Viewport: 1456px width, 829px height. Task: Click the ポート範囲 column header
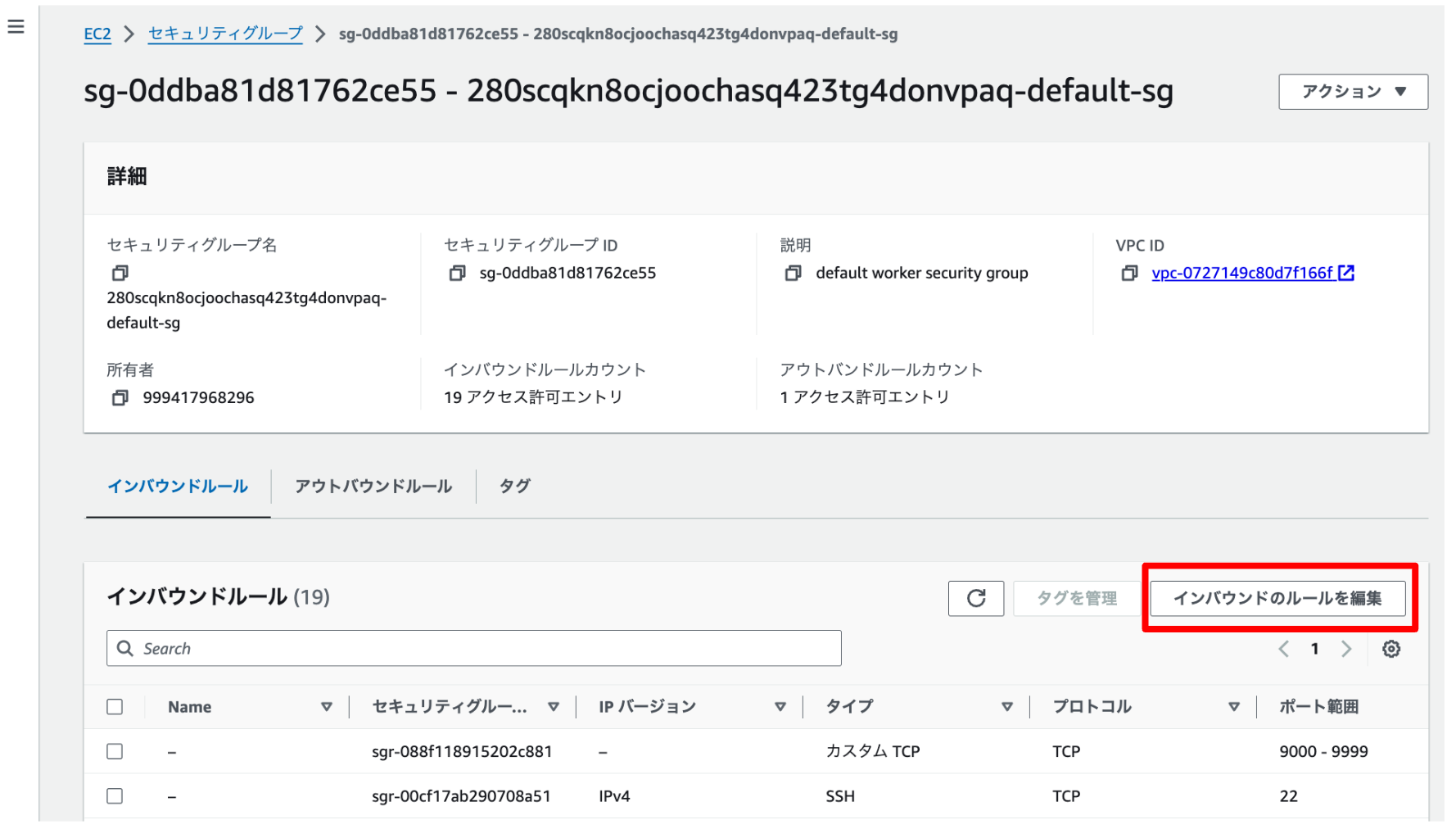click(x=1318, y=707)
